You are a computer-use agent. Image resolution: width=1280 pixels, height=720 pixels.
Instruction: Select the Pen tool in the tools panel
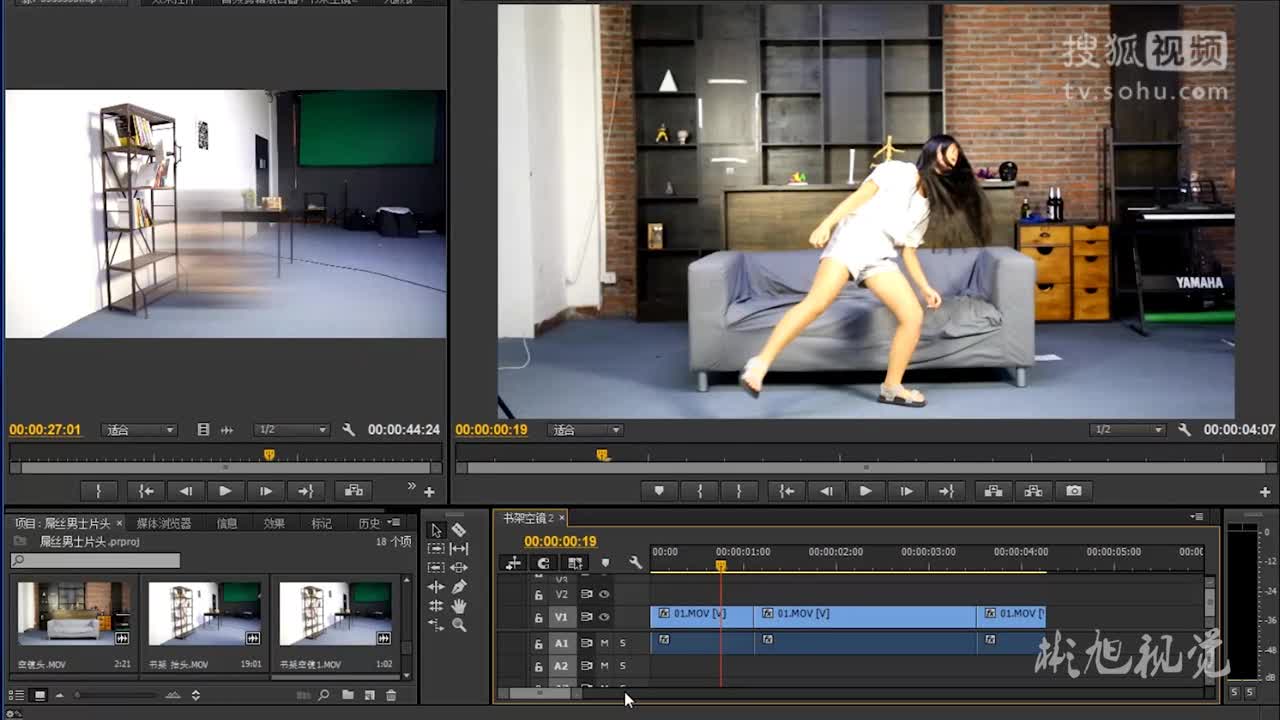pyautogui.click(x=459, y=588)
